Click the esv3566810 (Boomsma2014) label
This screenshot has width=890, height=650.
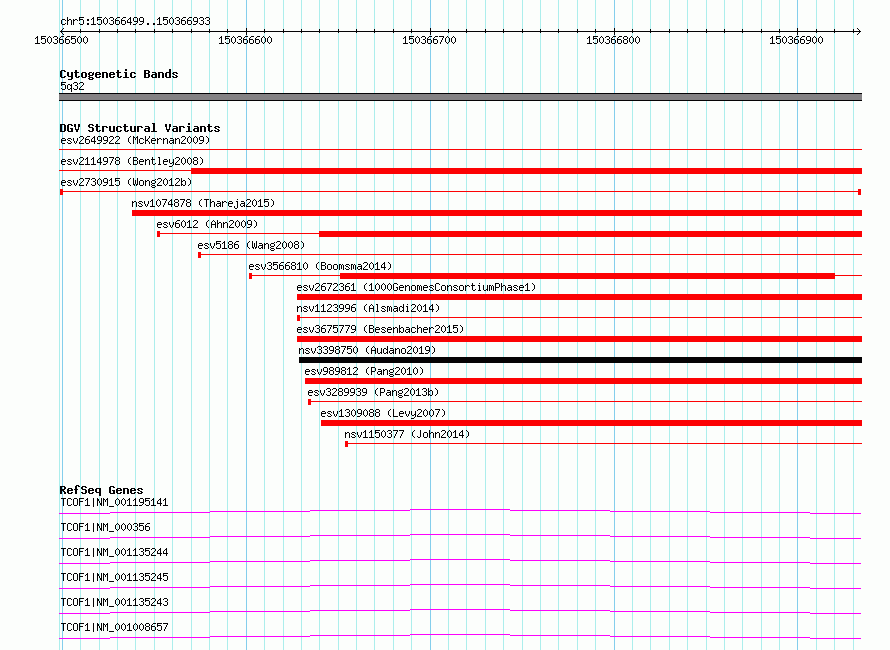click(320, 266)
